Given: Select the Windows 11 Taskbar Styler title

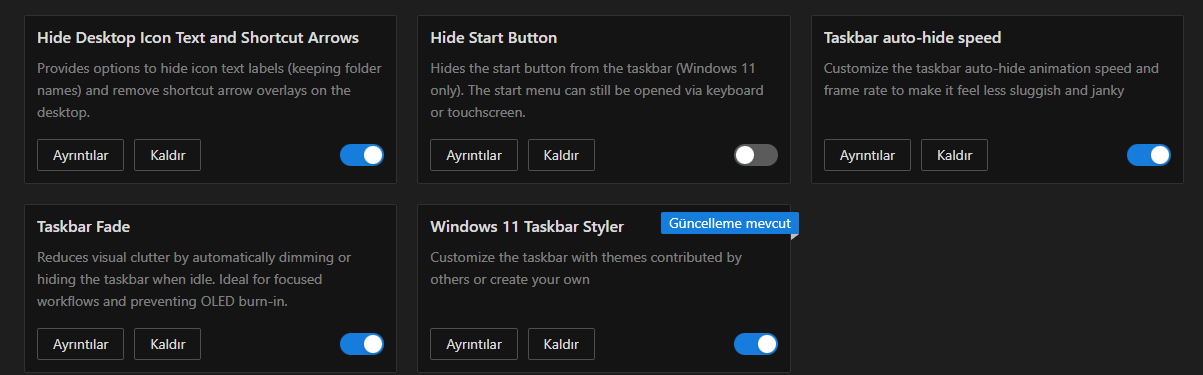Looking at the screenshot, I should pos(527,226).
